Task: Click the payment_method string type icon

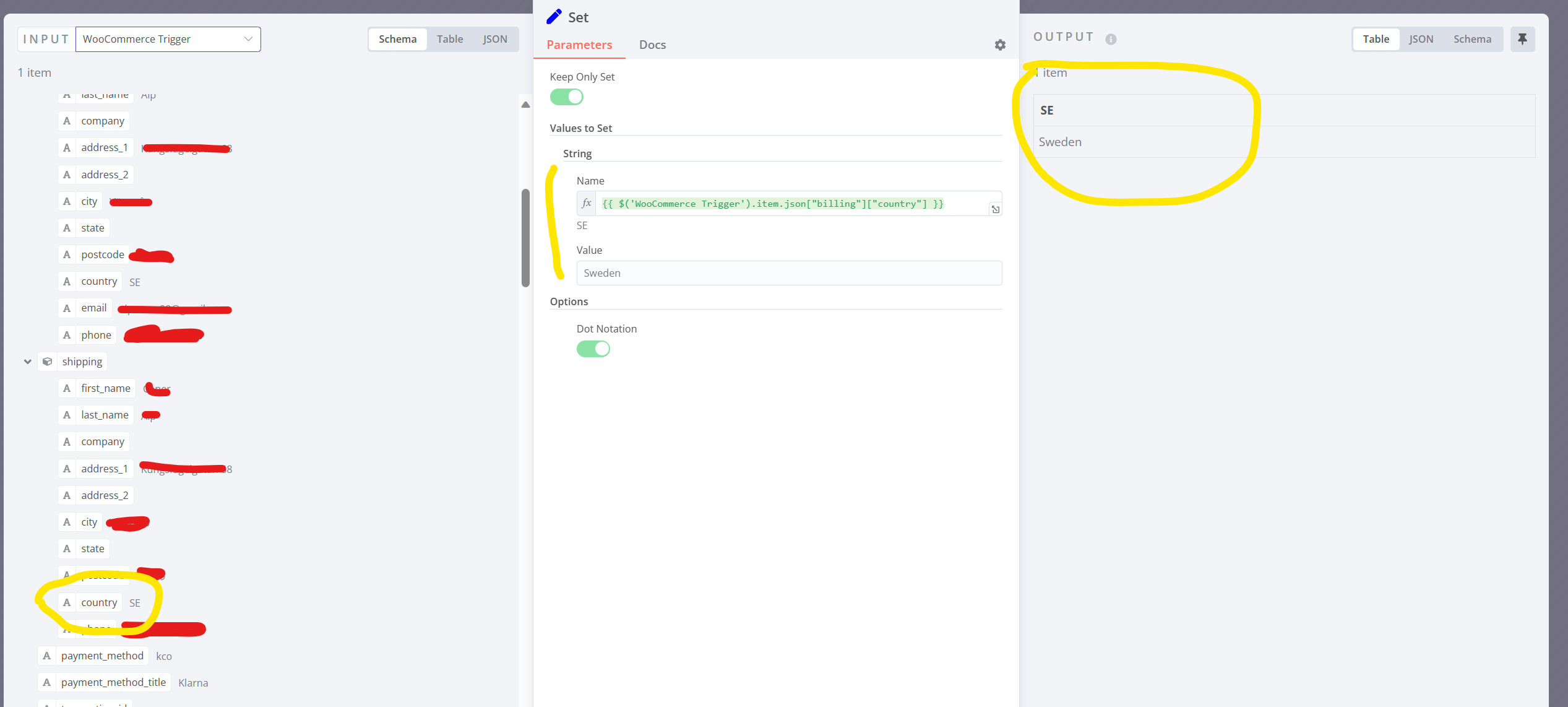Action: 47,656
